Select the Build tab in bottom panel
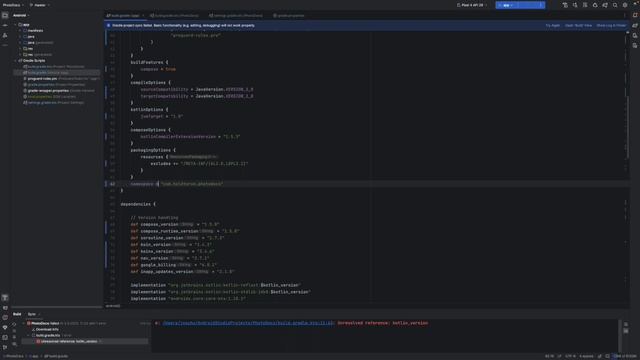640x360 pixels. tap(17, 314)
